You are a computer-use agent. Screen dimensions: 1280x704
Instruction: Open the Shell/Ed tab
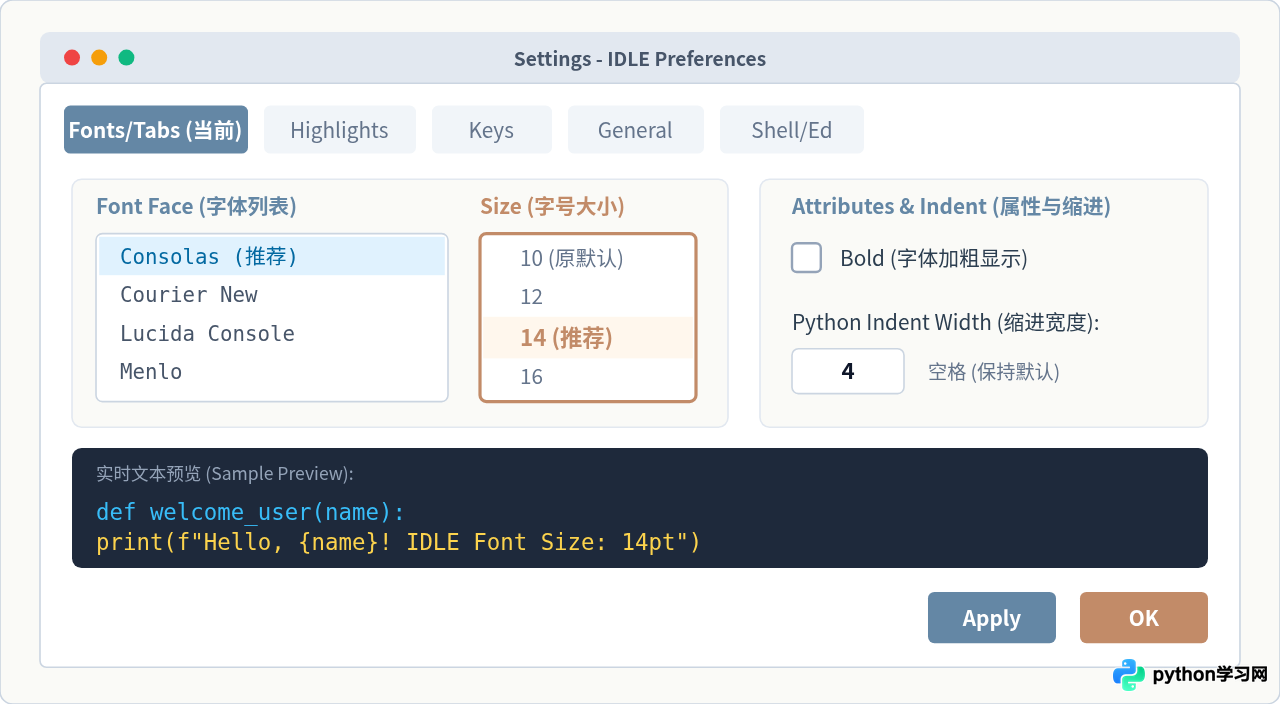point(792,130)
